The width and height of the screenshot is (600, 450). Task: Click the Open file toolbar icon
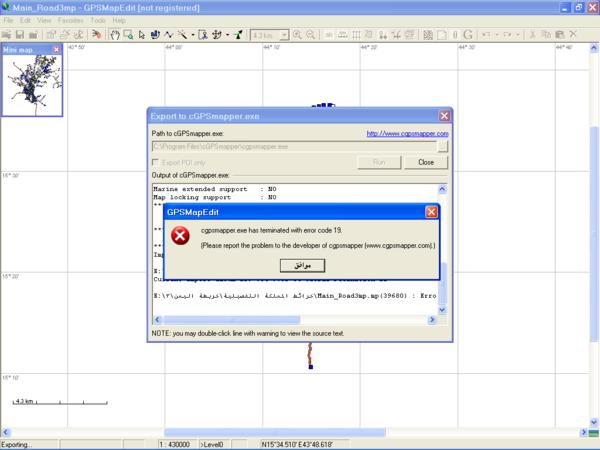click(7, 35)
